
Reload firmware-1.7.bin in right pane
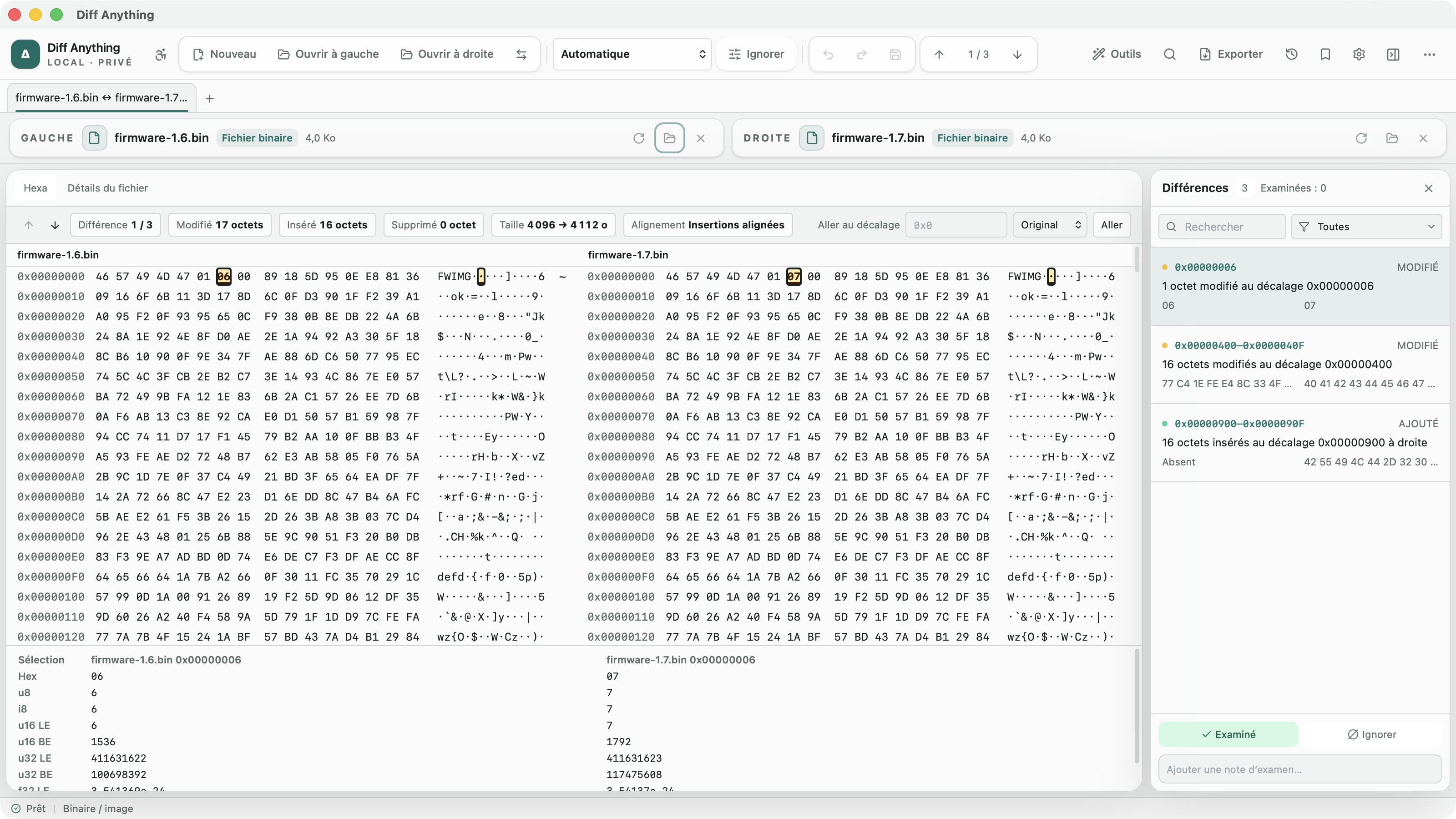[x=1361, y=138]
